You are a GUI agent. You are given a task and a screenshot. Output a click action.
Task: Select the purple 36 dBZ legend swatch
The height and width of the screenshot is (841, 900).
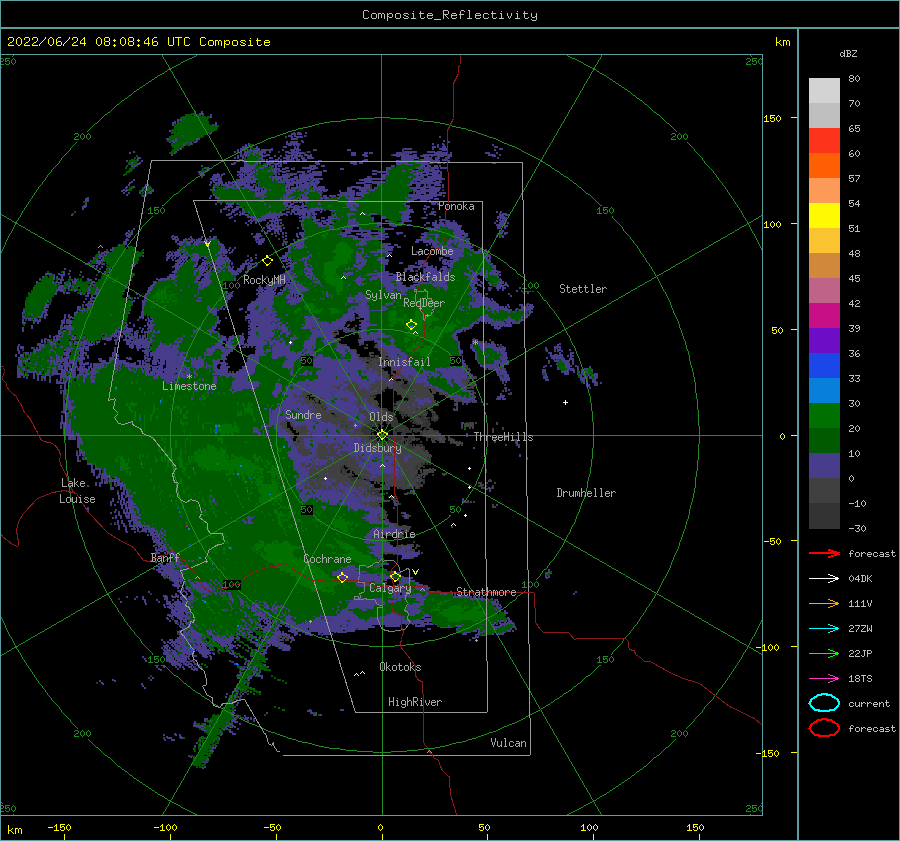[x=824, y=341]
